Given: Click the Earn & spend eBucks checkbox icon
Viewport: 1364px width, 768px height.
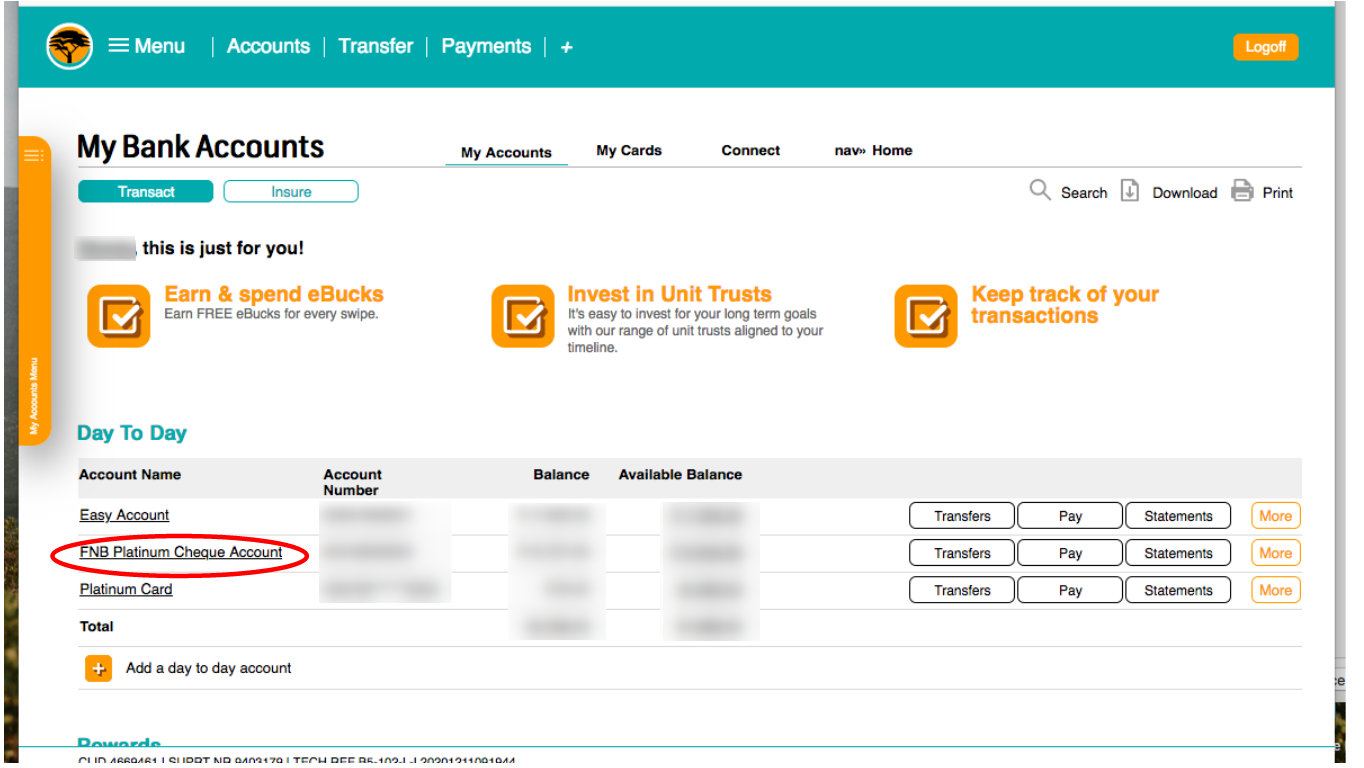Looking at the screenshot, I should pos(119,316).
